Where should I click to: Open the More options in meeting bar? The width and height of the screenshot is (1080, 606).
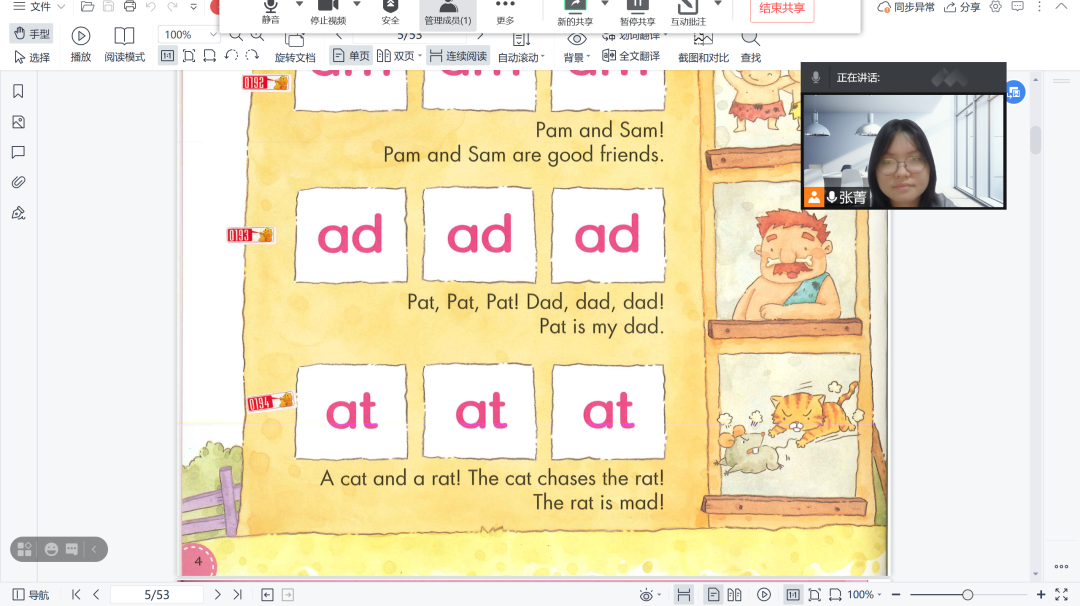click(x=505, y=12)
